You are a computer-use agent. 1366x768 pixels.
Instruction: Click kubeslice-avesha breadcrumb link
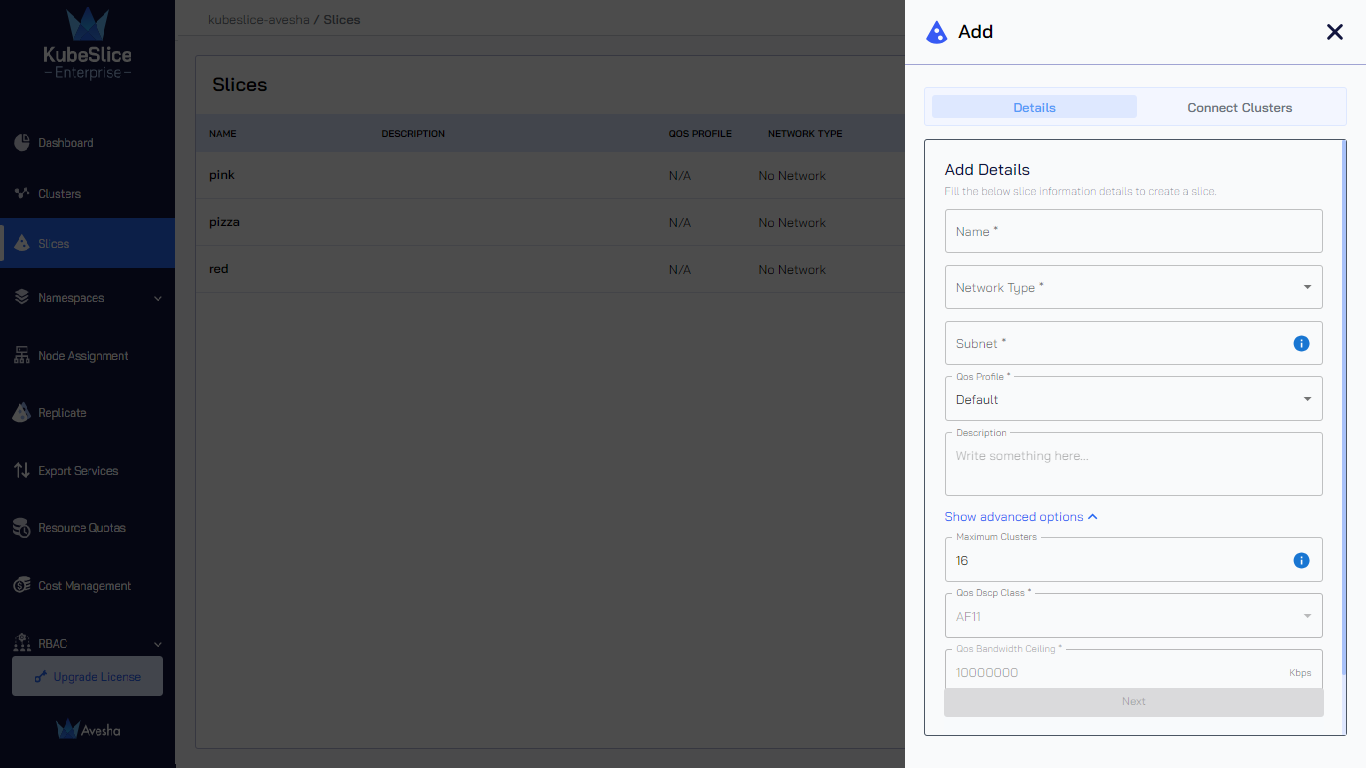[x=259, y=20]
